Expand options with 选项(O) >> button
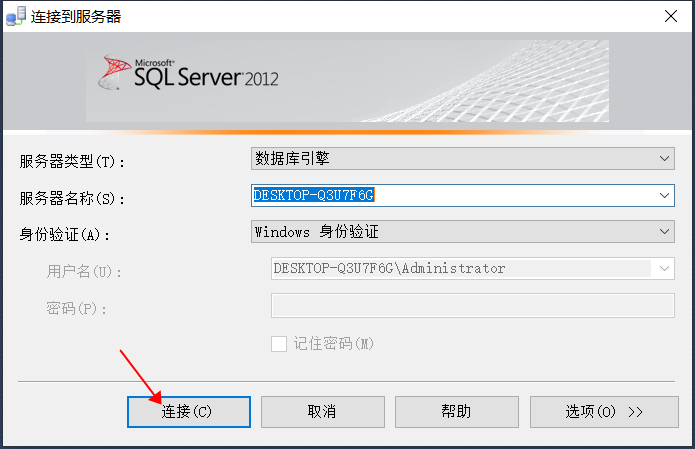This screenshot has height=449, width=695. [x=604, y=412]
